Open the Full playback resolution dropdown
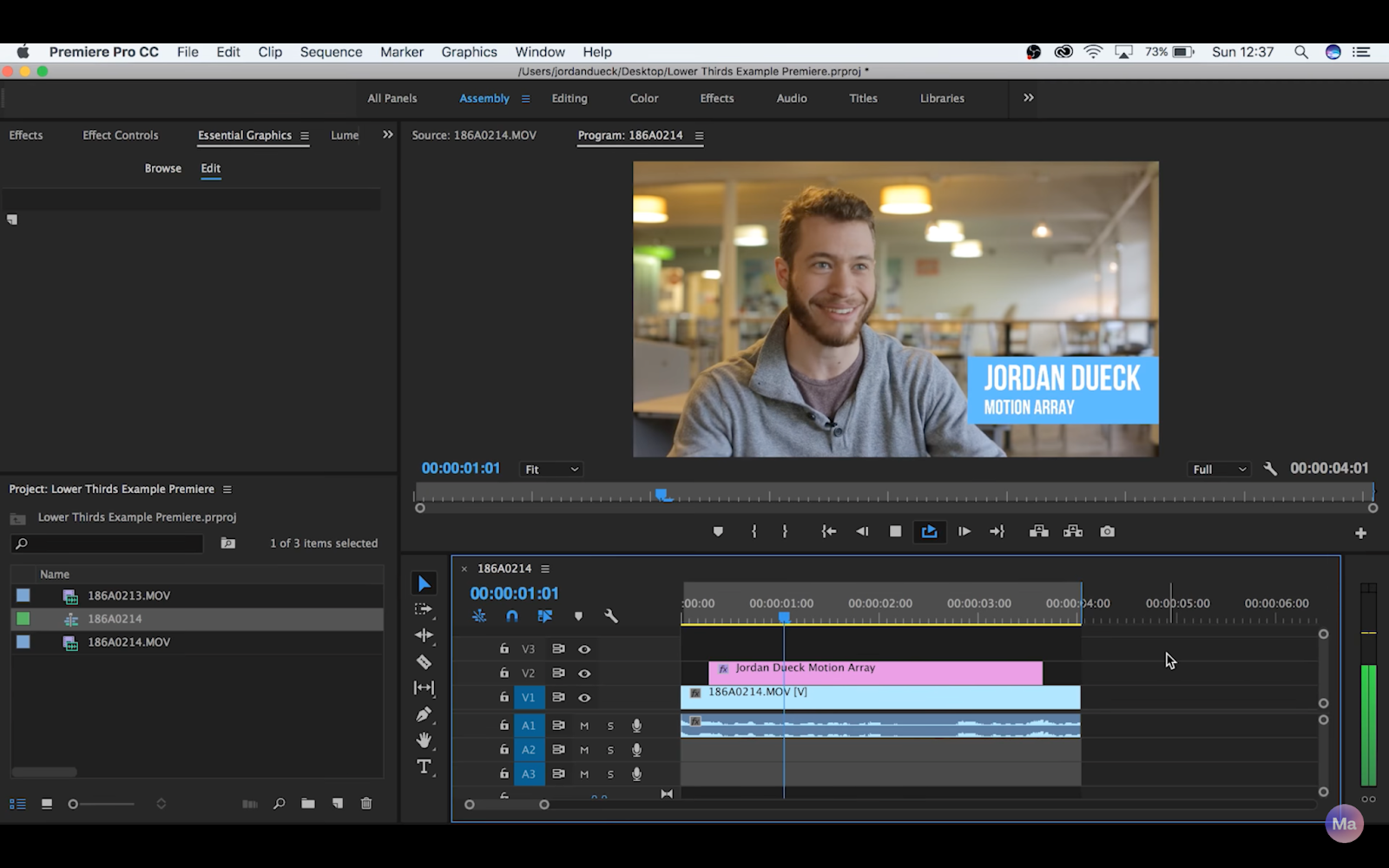Screen dimensions: 1389x868 coord(1218,469)
